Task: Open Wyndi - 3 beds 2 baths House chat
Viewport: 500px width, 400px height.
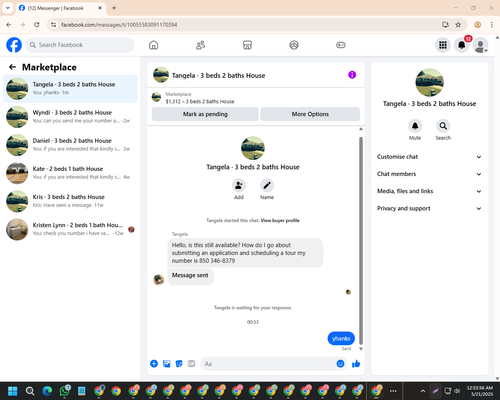Action: (70, 117)
